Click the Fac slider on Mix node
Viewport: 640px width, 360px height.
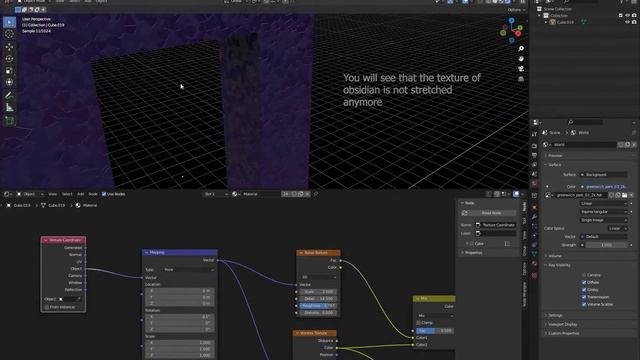pyautogui.click(x=435, y=331)
